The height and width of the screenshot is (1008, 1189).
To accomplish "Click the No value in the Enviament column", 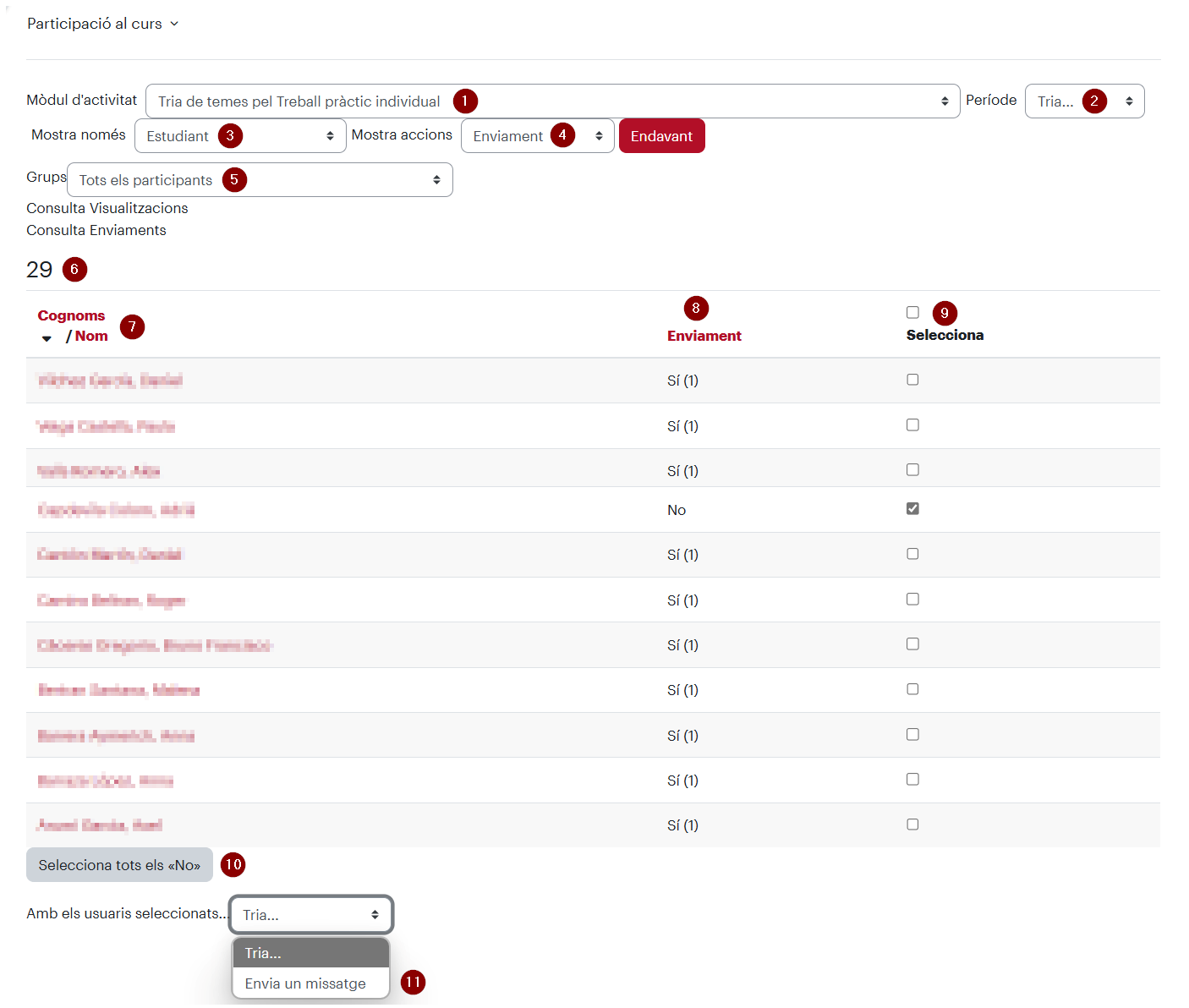I will pos(677,510).
